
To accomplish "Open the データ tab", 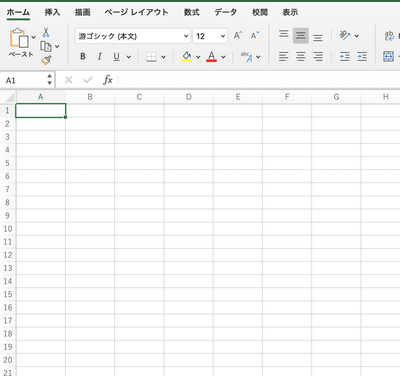I will (x=226, y=13).
